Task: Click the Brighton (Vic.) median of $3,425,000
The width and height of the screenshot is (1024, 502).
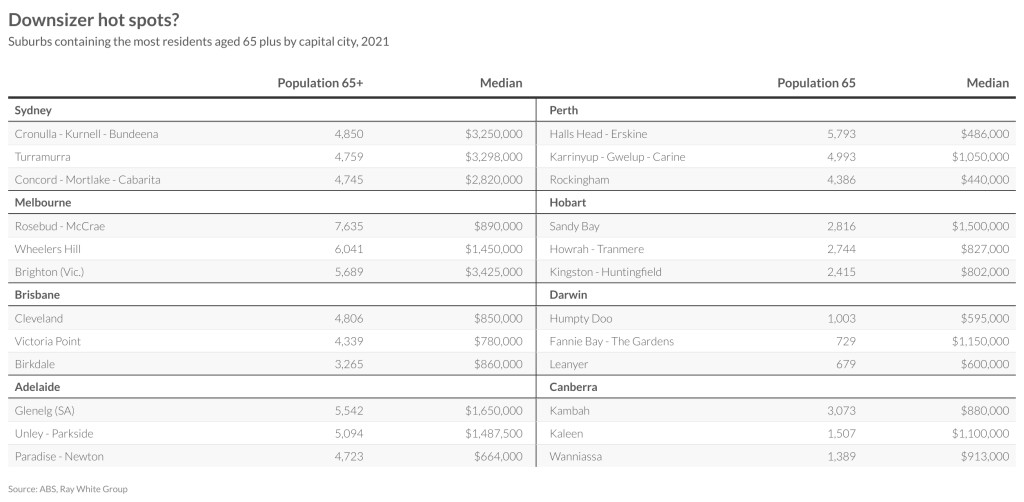Action: pos(494,272)
